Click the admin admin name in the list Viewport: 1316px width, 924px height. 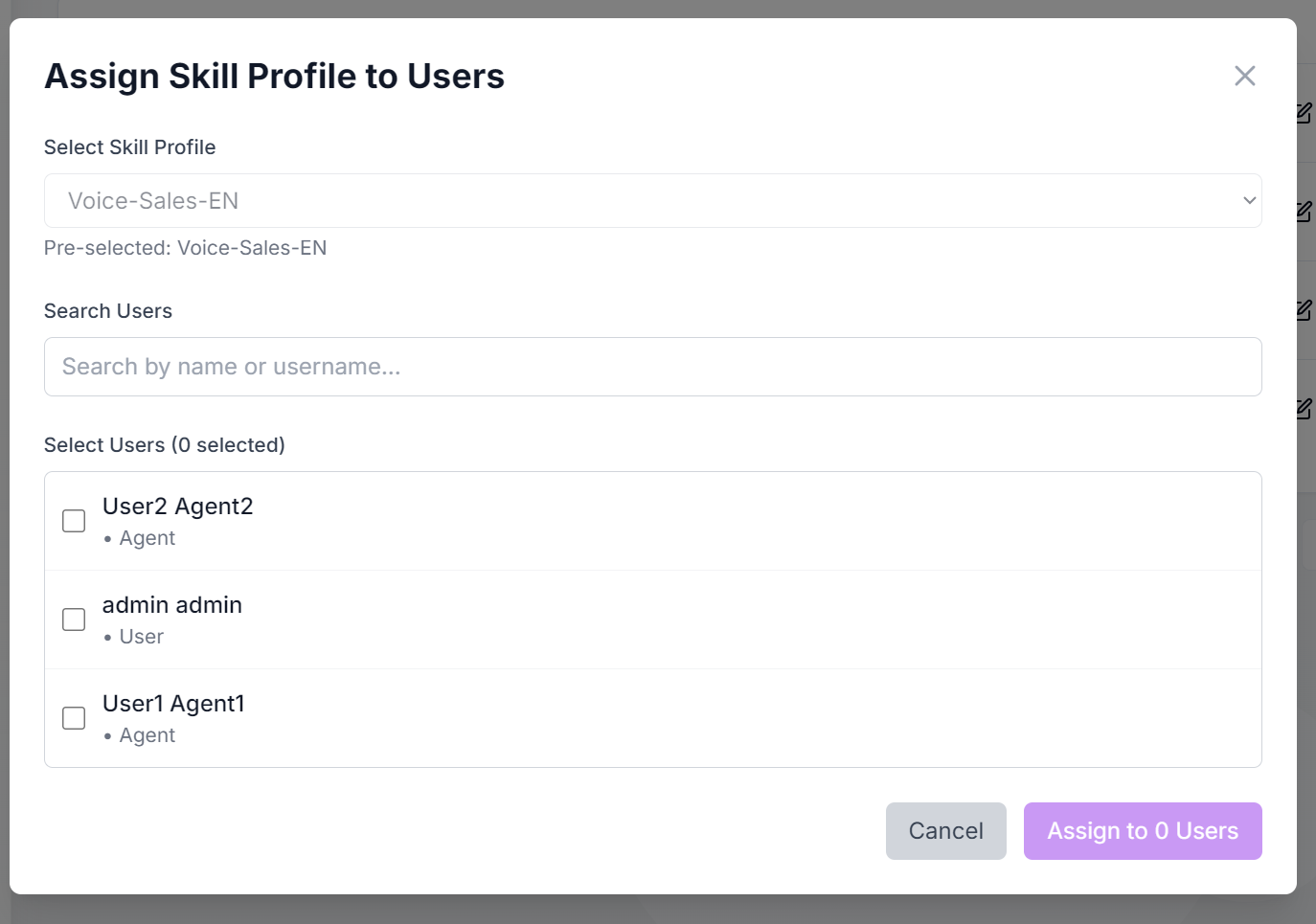tap(172, 605)
